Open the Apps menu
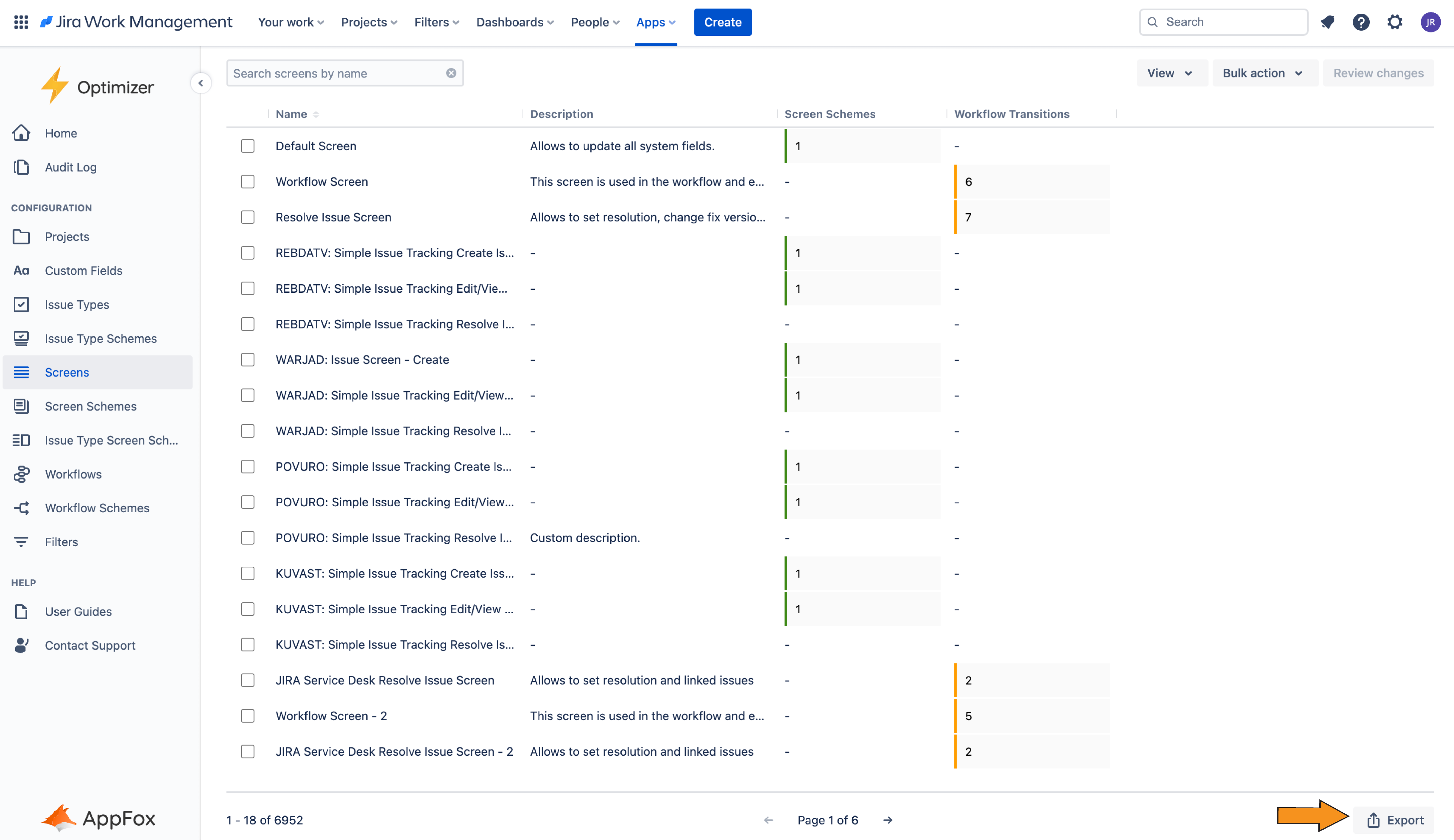The image size is (1454, 840). (x=655, y=22)
